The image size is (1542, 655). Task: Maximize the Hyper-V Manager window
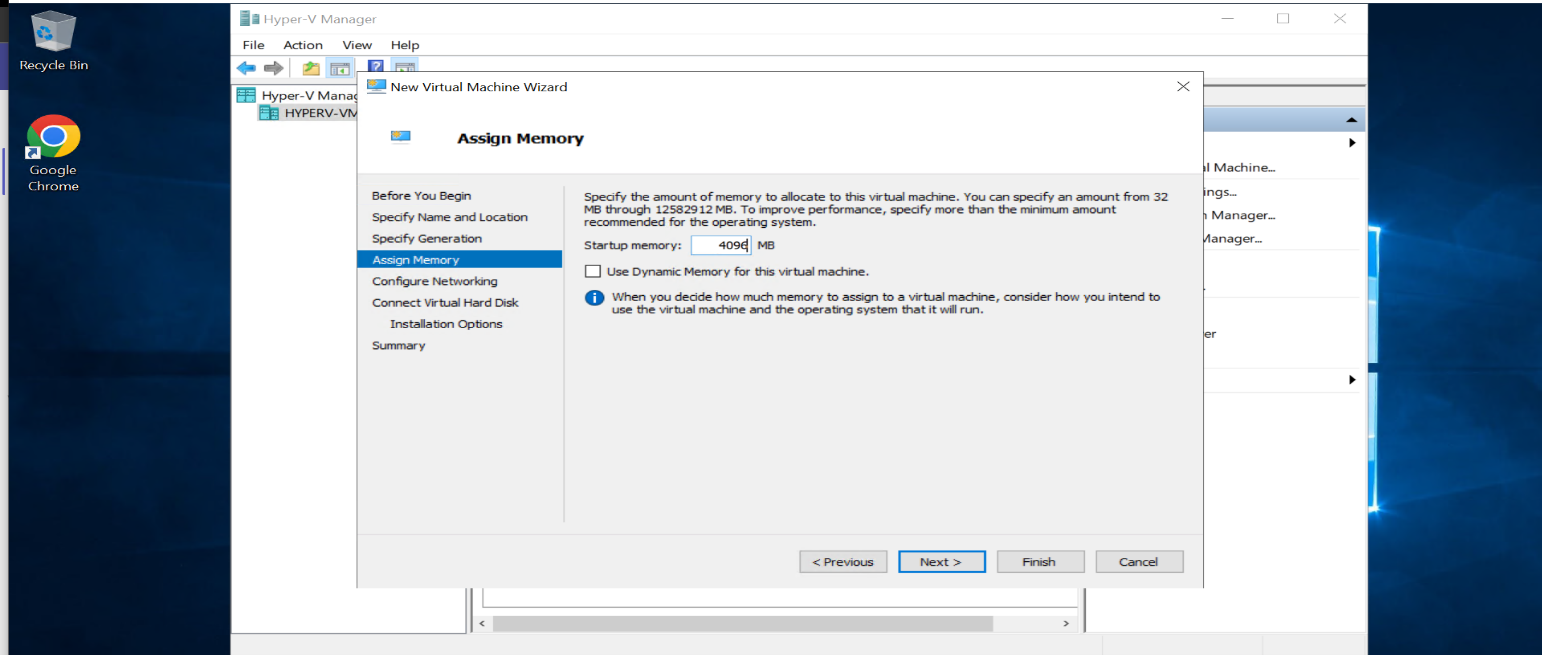click(1283, 18)
